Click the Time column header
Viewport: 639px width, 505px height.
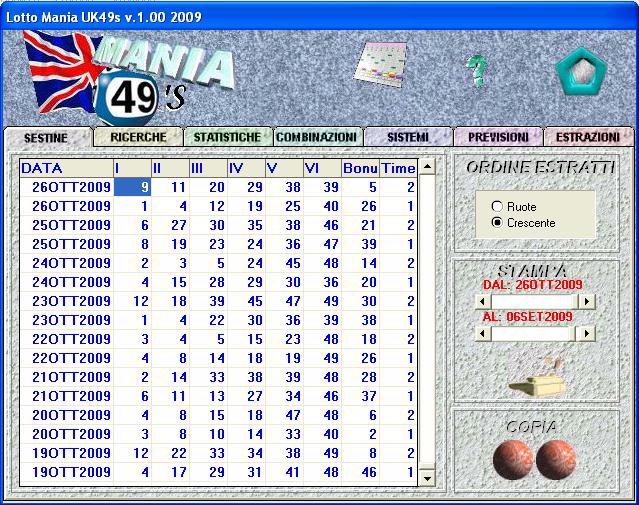click(x=398, y=168)
